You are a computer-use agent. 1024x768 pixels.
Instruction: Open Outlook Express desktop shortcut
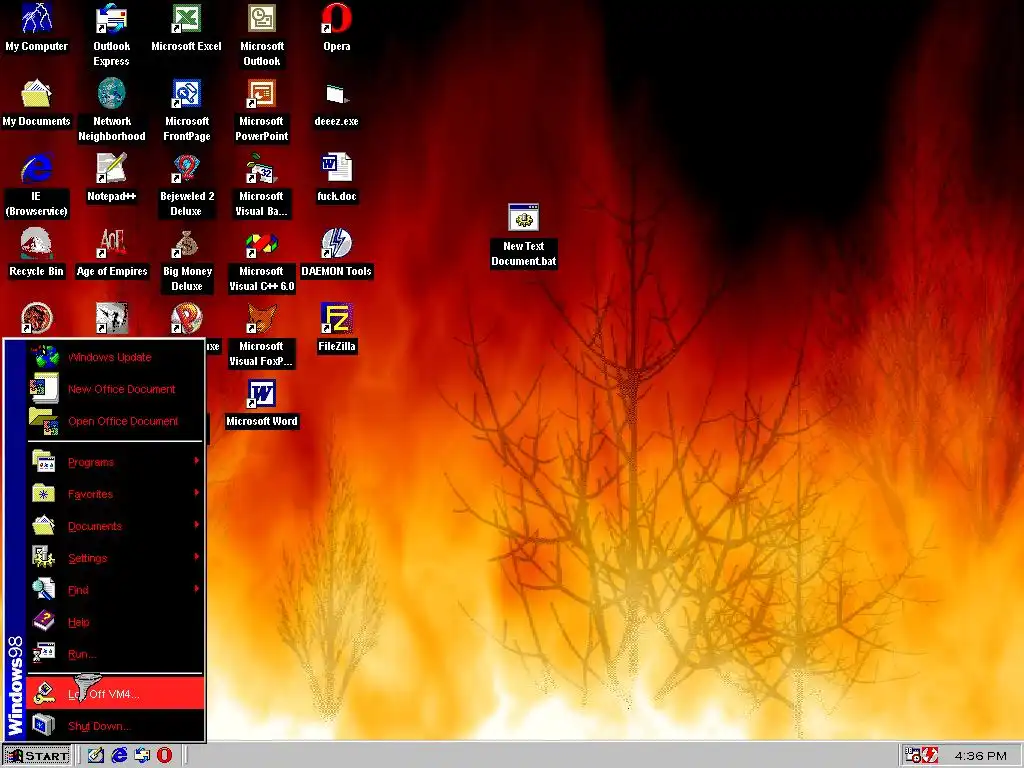click(111, 35)
